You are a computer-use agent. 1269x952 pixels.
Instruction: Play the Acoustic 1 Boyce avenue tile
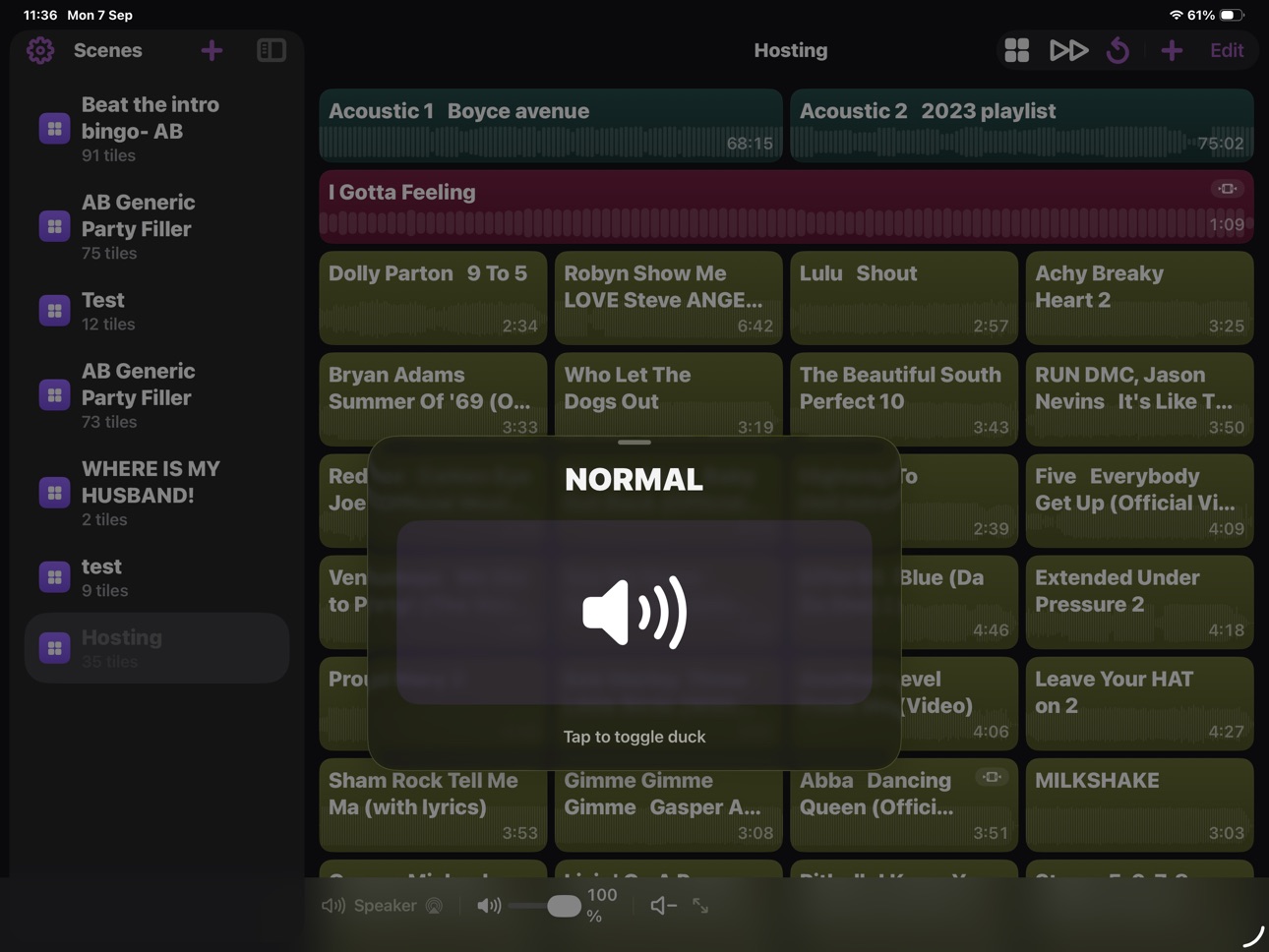[x=551, y=126]
